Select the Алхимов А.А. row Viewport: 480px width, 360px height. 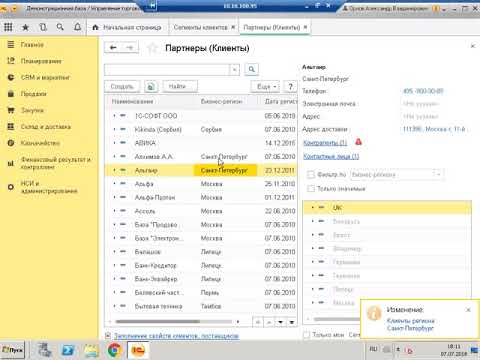click(201, 156)
